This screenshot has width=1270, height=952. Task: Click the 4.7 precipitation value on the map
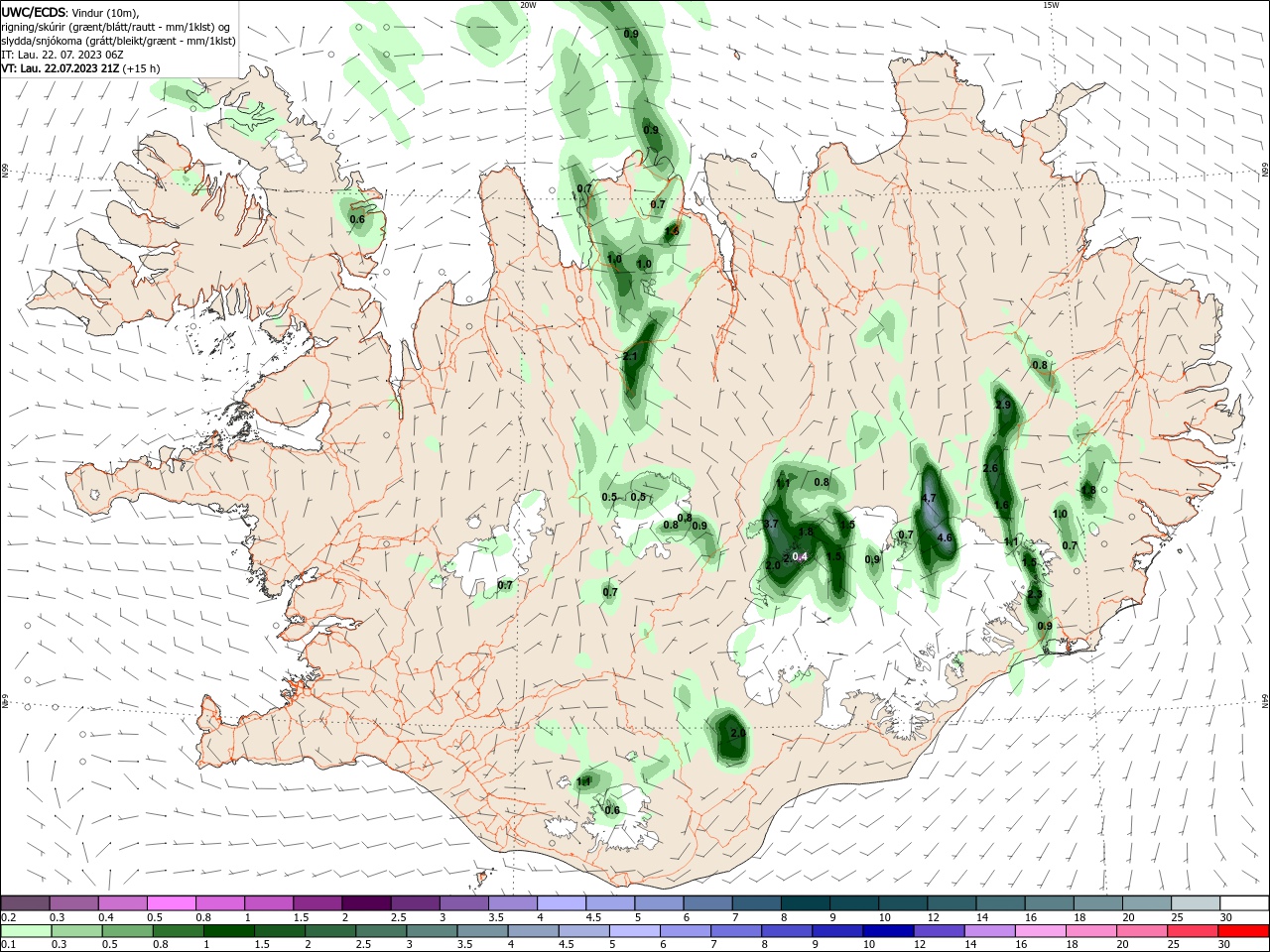click(930, 498)
